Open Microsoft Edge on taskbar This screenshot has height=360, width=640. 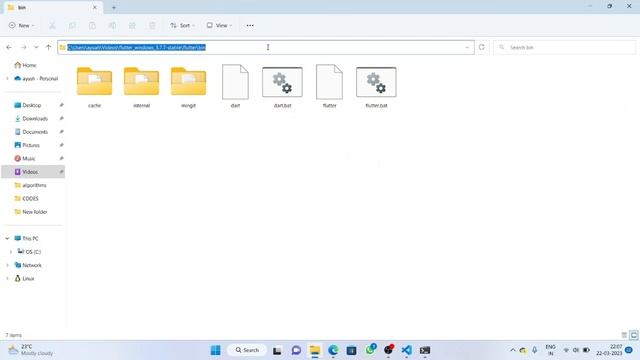click(x=333, y=350)
